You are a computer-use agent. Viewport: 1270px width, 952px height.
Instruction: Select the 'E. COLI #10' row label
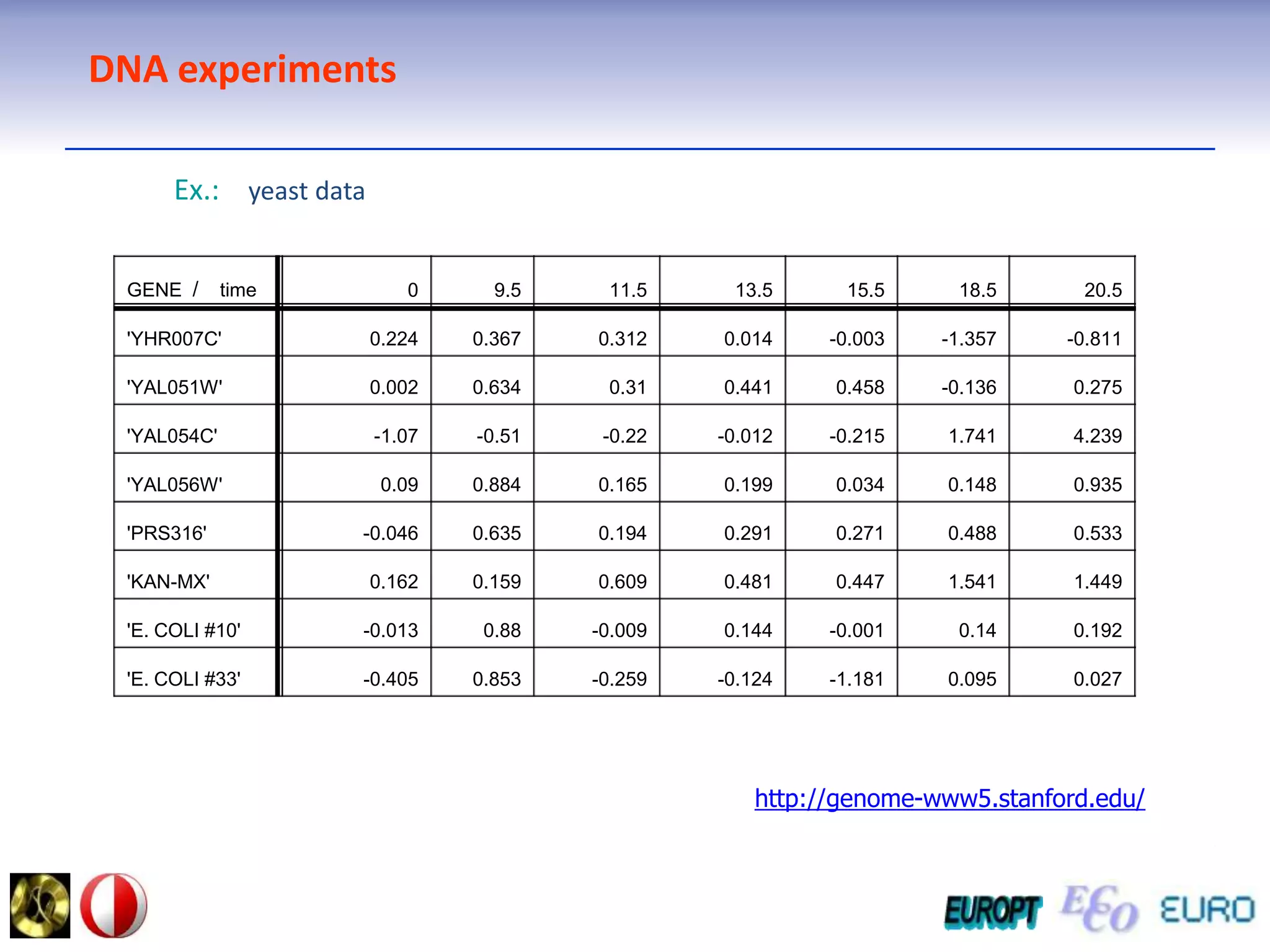pyautogui.click(x=184, y=630)
